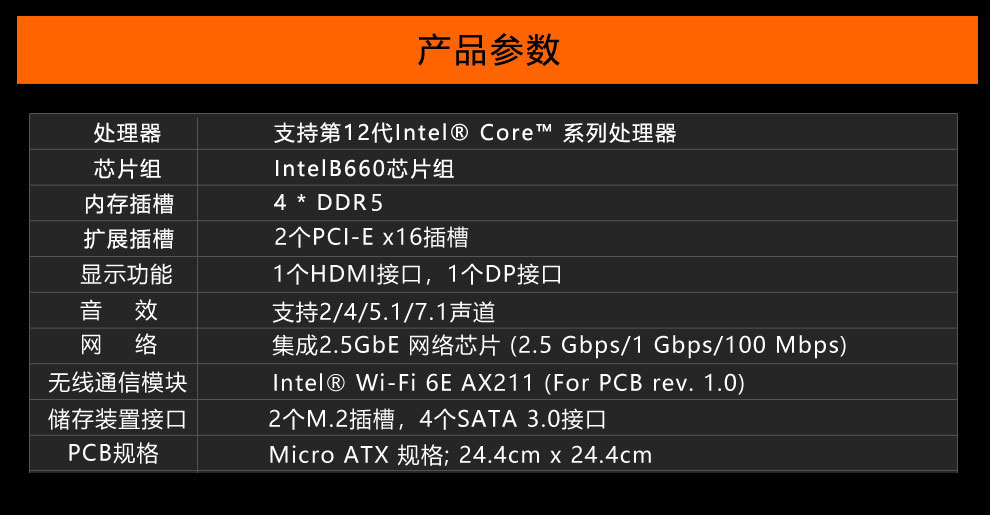Click the 产品参数 orange header banner
990x515 pixels.
[x=497, y=50]
